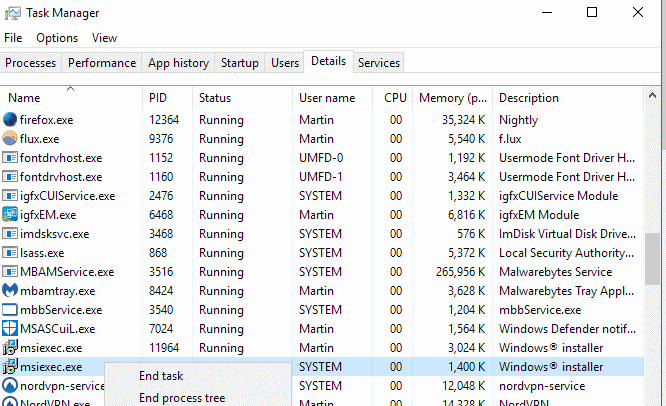Screen dimensions: 666x406
Task: Click the UMFD-0 user name cell
Action: (x=321, y=158)
